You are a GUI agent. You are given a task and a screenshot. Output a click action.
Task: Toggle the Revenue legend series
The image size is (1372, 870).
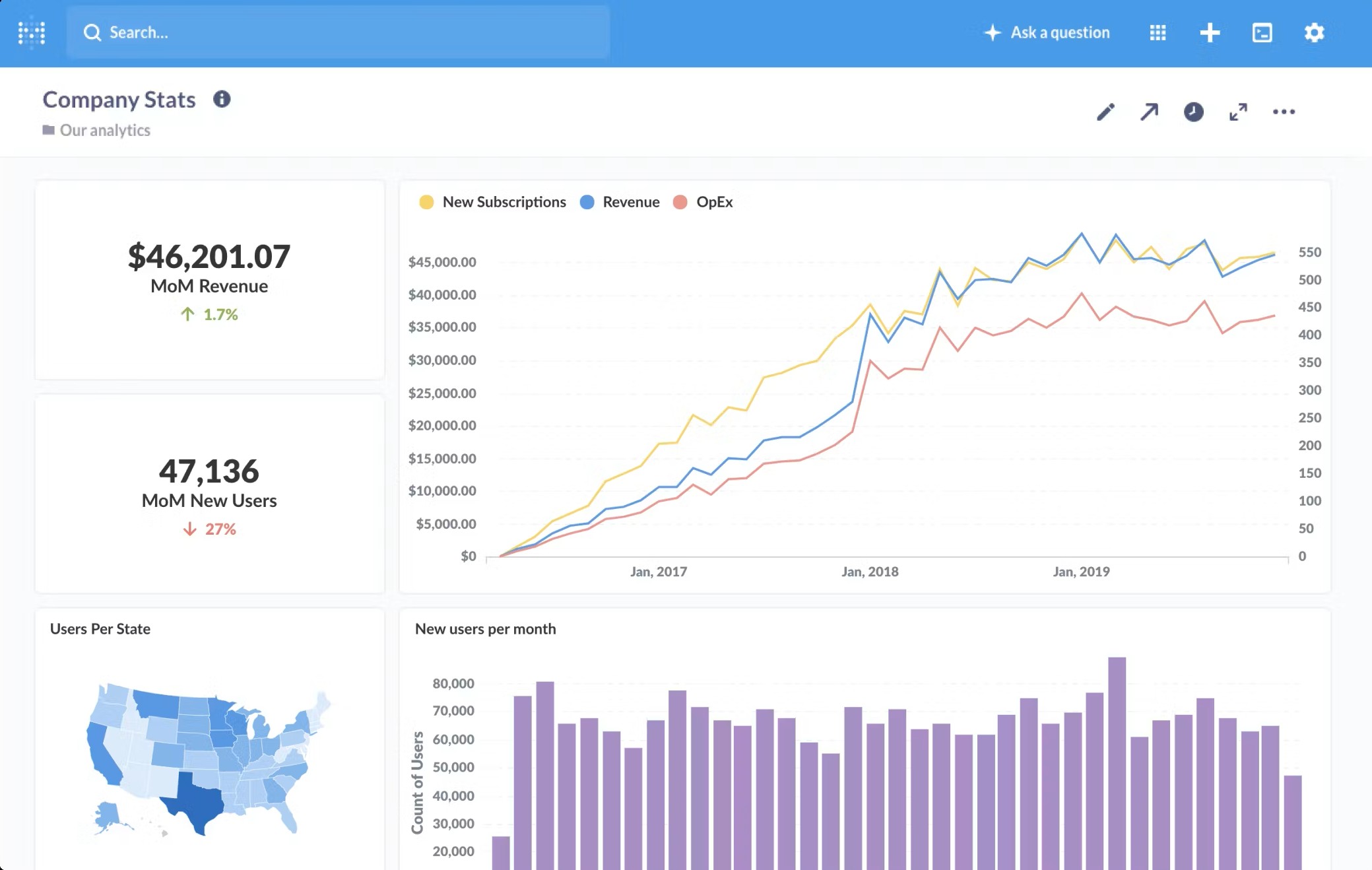(x=630, y=202)
